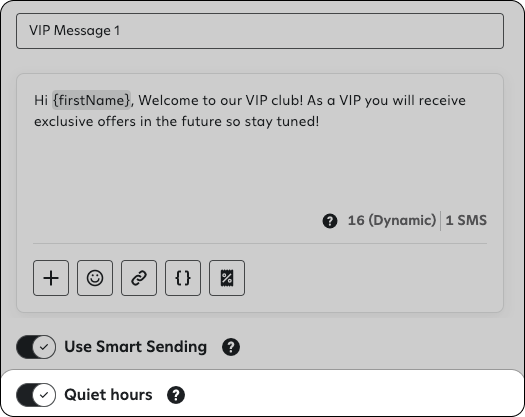Open the Quiet hours help icon
Viewport: 525px width, 417px height.
pyautogui.click(x=176, y=395)
